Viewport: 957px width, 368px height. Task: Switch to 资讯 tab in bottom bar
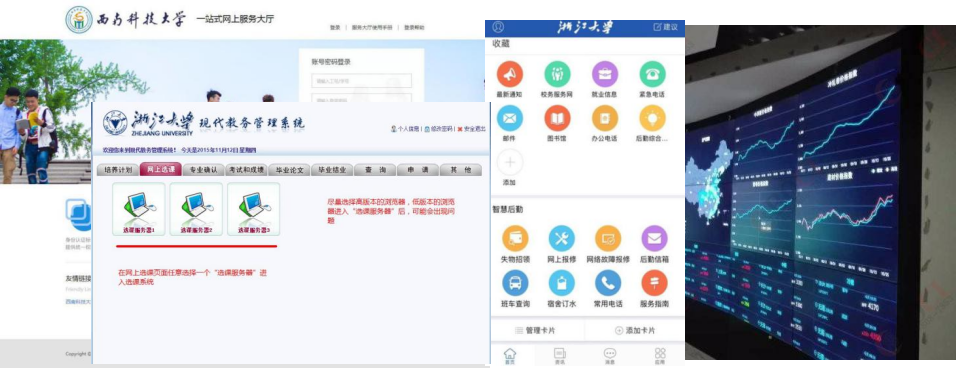[560, 356]
